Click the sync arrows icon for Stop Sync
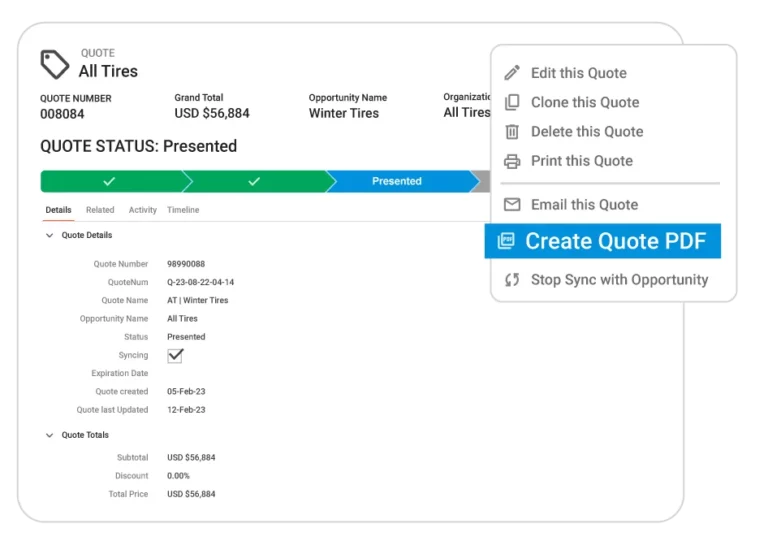The width and height of the screenshot is (768, 554). [x=512, y=280]
